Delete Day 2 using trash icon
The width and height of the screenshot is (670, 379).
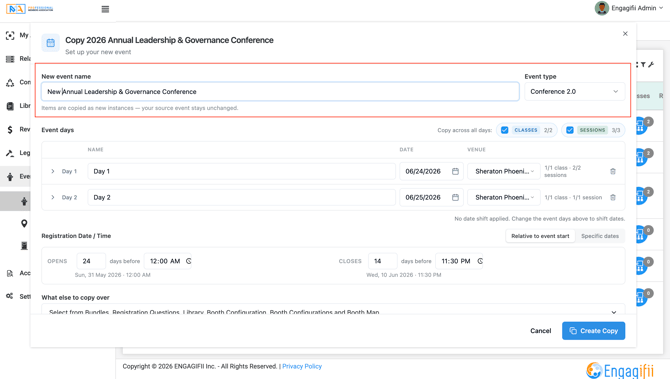[613, 197]
